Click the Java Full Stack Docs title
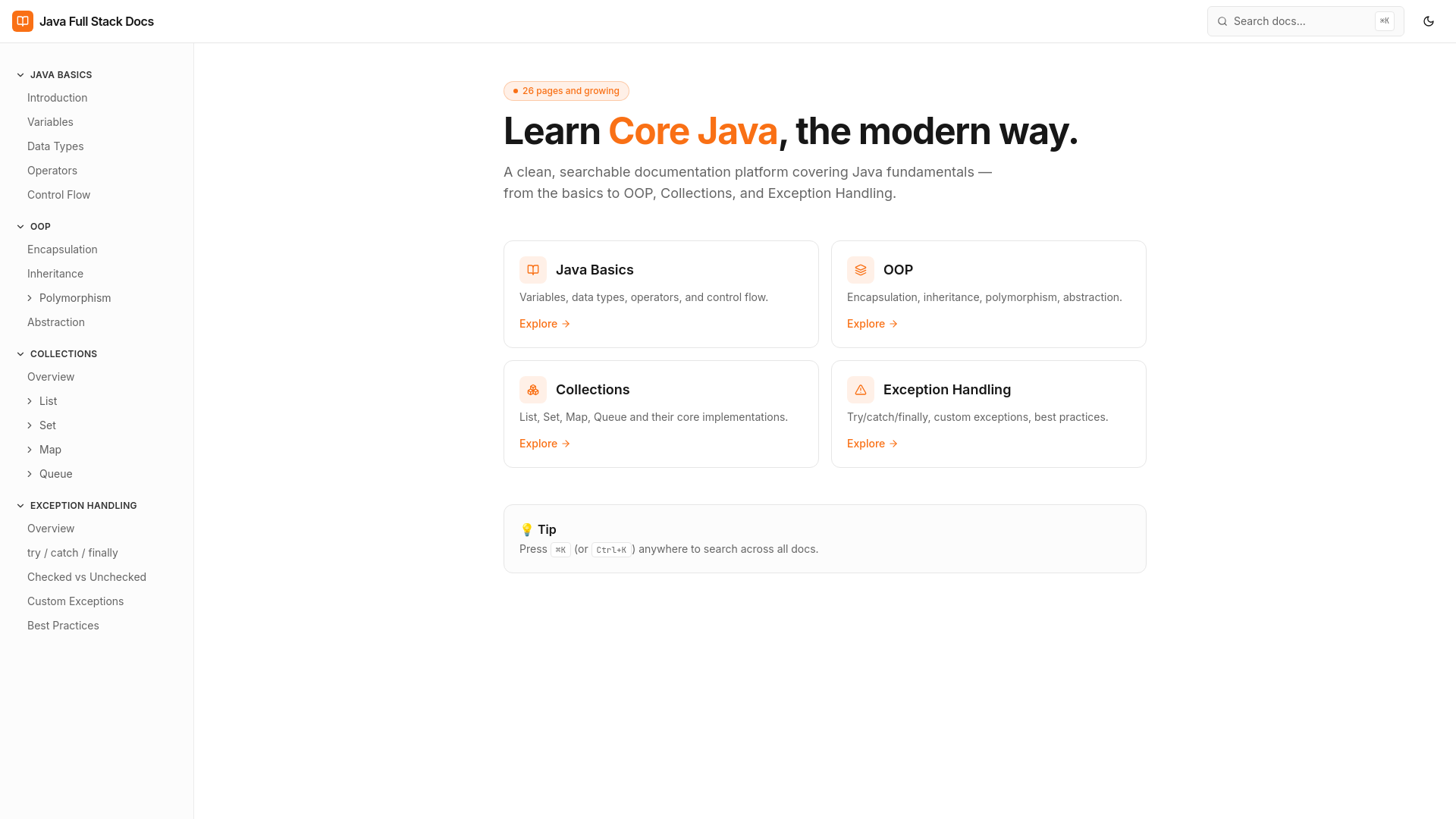Screen dimensions: 1456x819 [x=96, y=21]
